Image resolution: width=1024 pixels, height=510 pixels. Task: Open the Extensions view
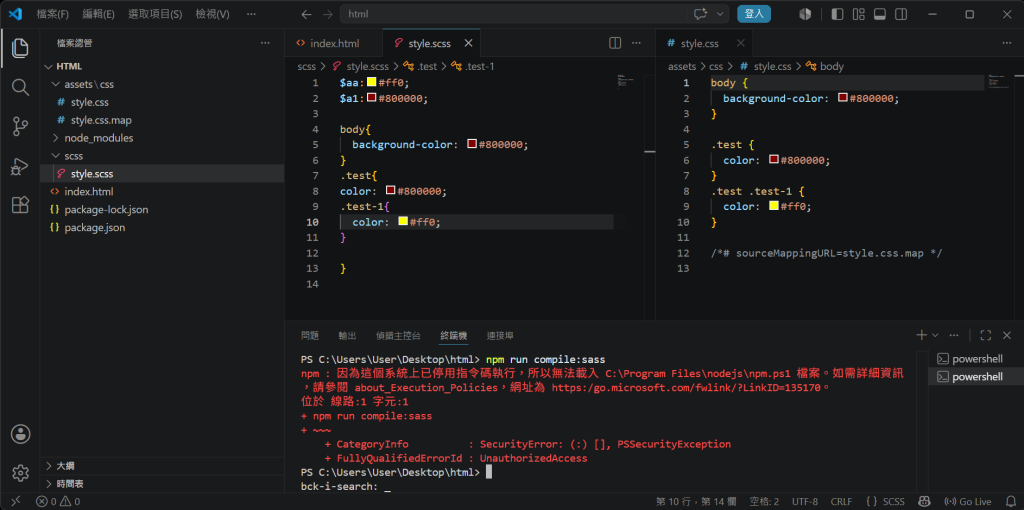[x=20, y=206]
